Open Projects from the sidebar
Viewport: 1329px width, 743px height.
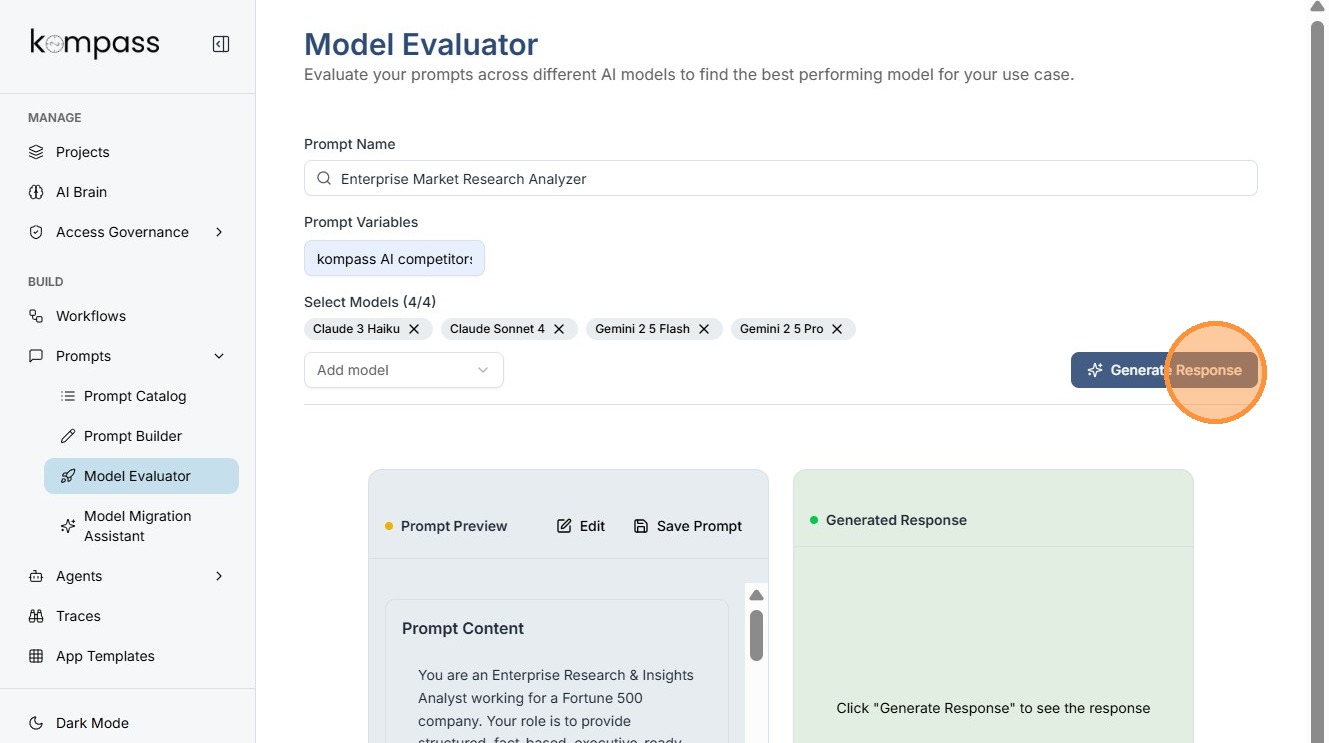click(x=82, y=152)
